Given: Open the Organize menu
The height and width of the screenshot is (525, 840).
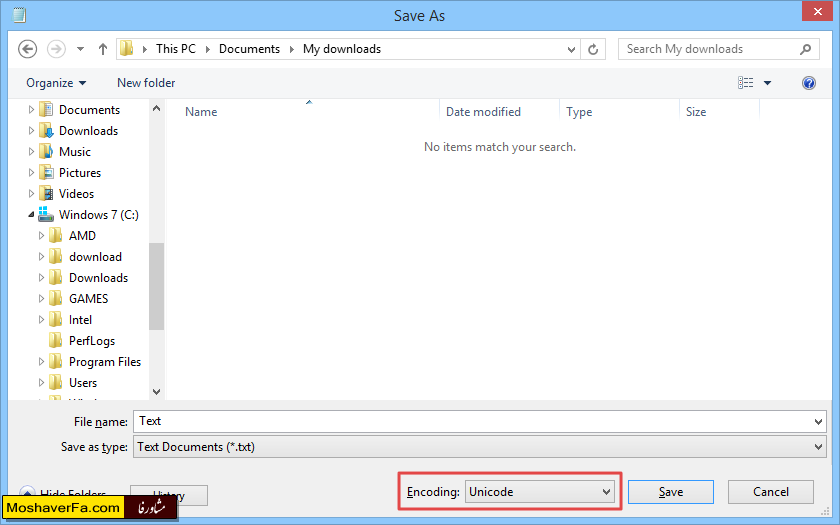Looking at the screenshot, I should tap(56, 83).
